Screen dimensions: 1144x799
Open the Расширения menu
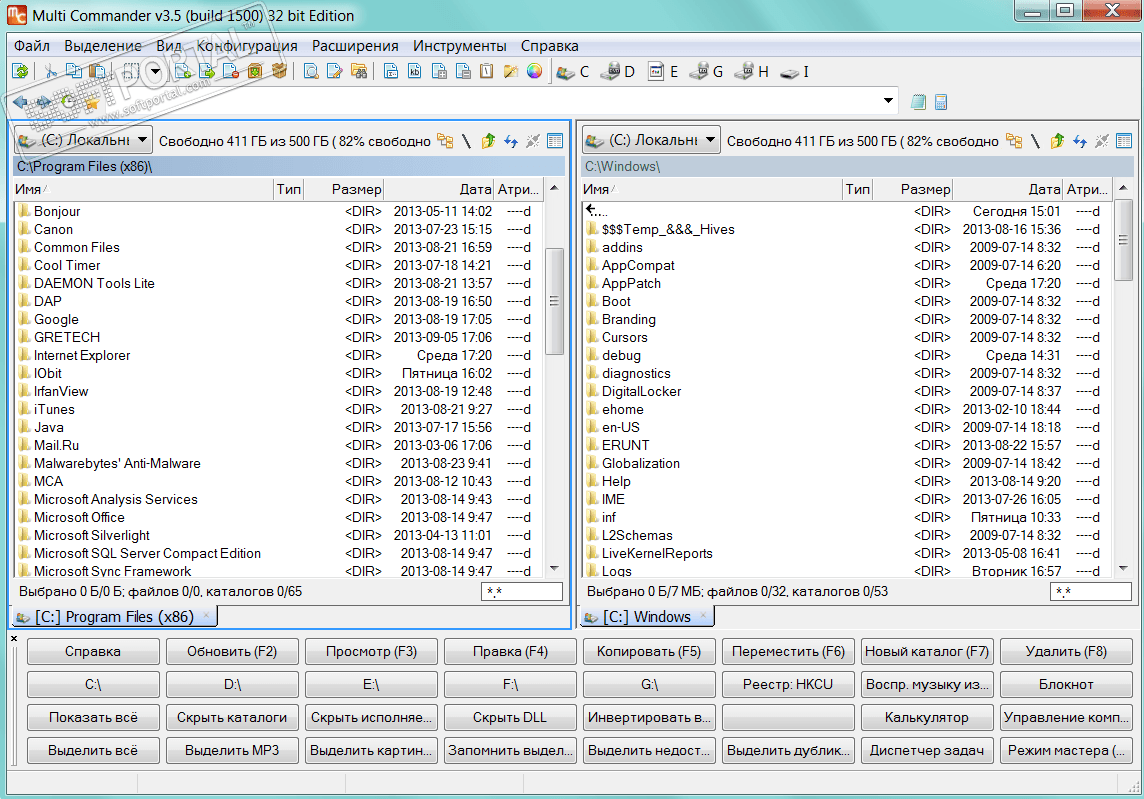(355, 46)
